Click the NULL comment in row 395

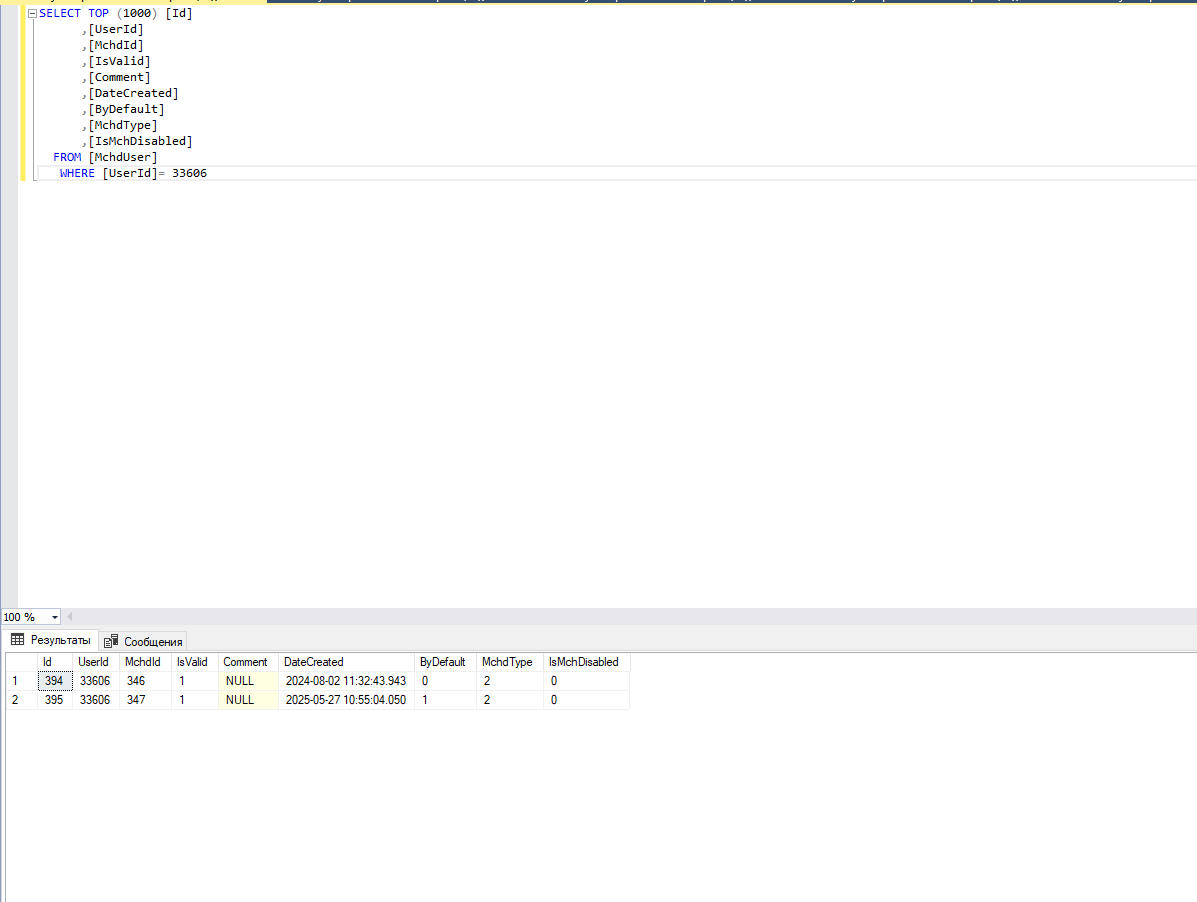coord(248,700)
